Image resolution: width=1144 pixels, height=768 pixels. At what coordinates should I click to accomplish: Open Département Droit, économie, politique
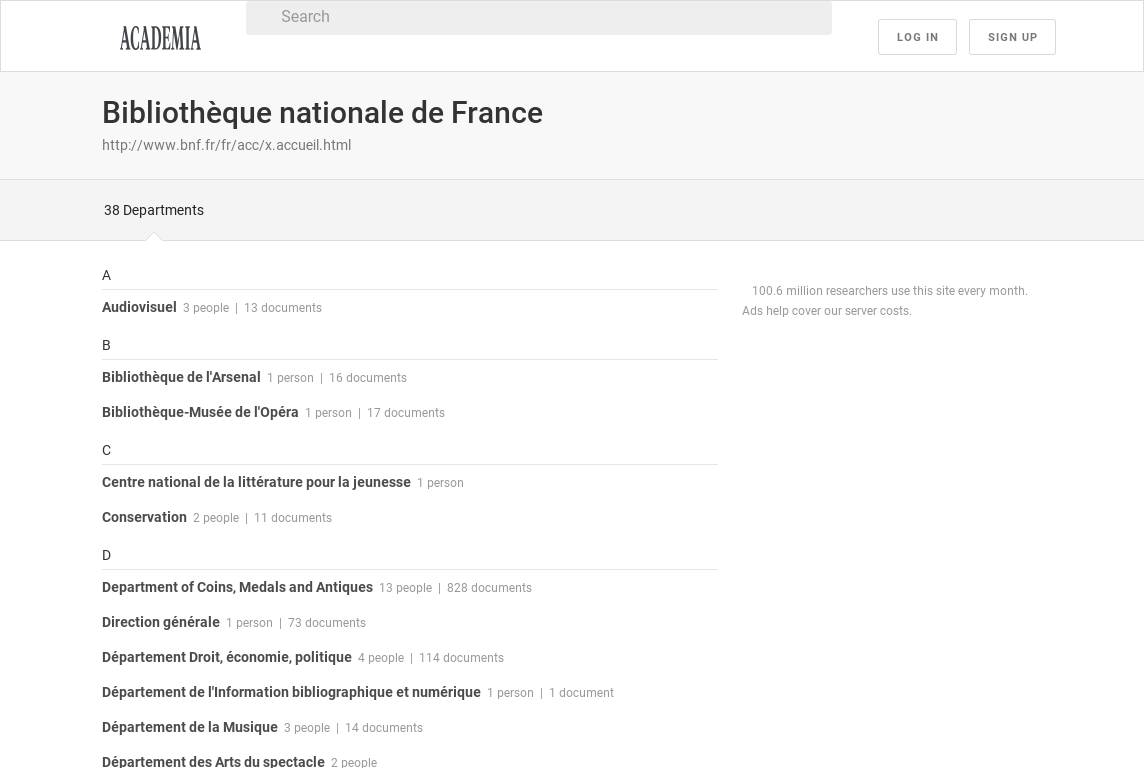coord(227,658)
